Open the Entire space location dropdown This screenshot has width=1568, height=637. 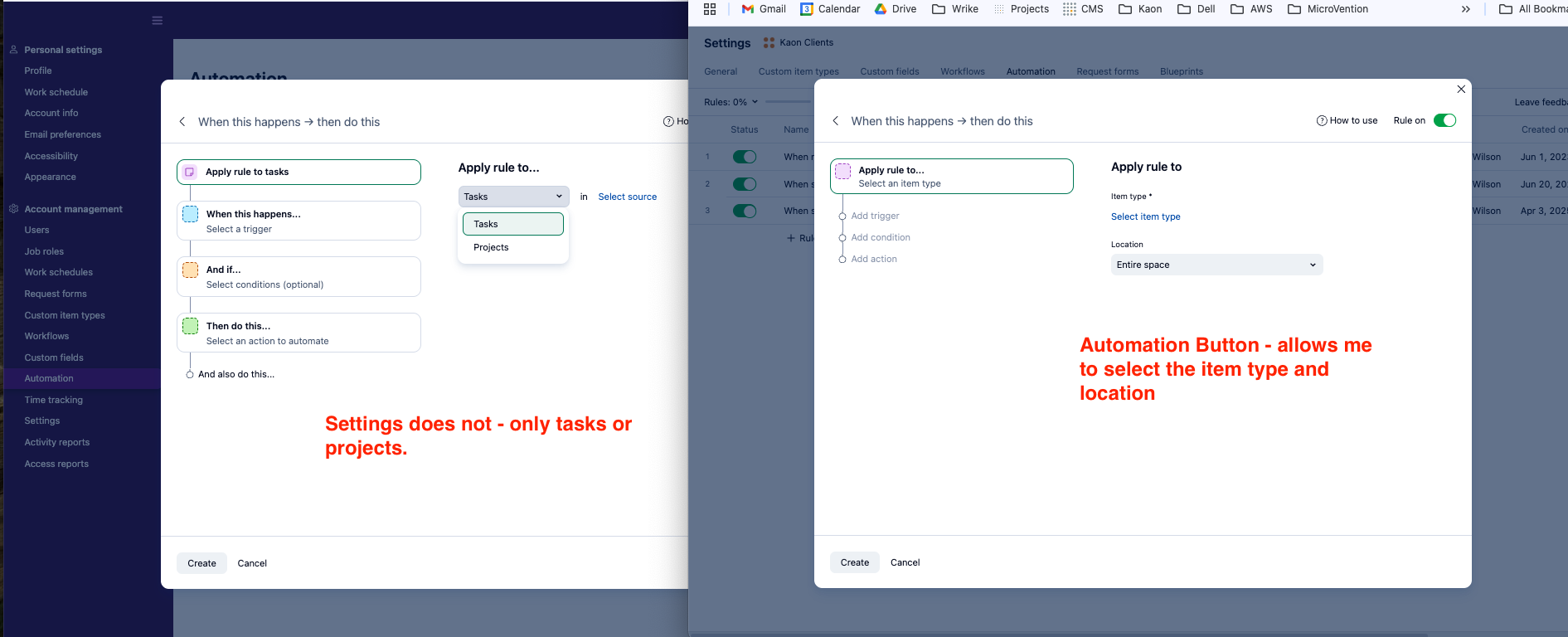coord(1216,265)
